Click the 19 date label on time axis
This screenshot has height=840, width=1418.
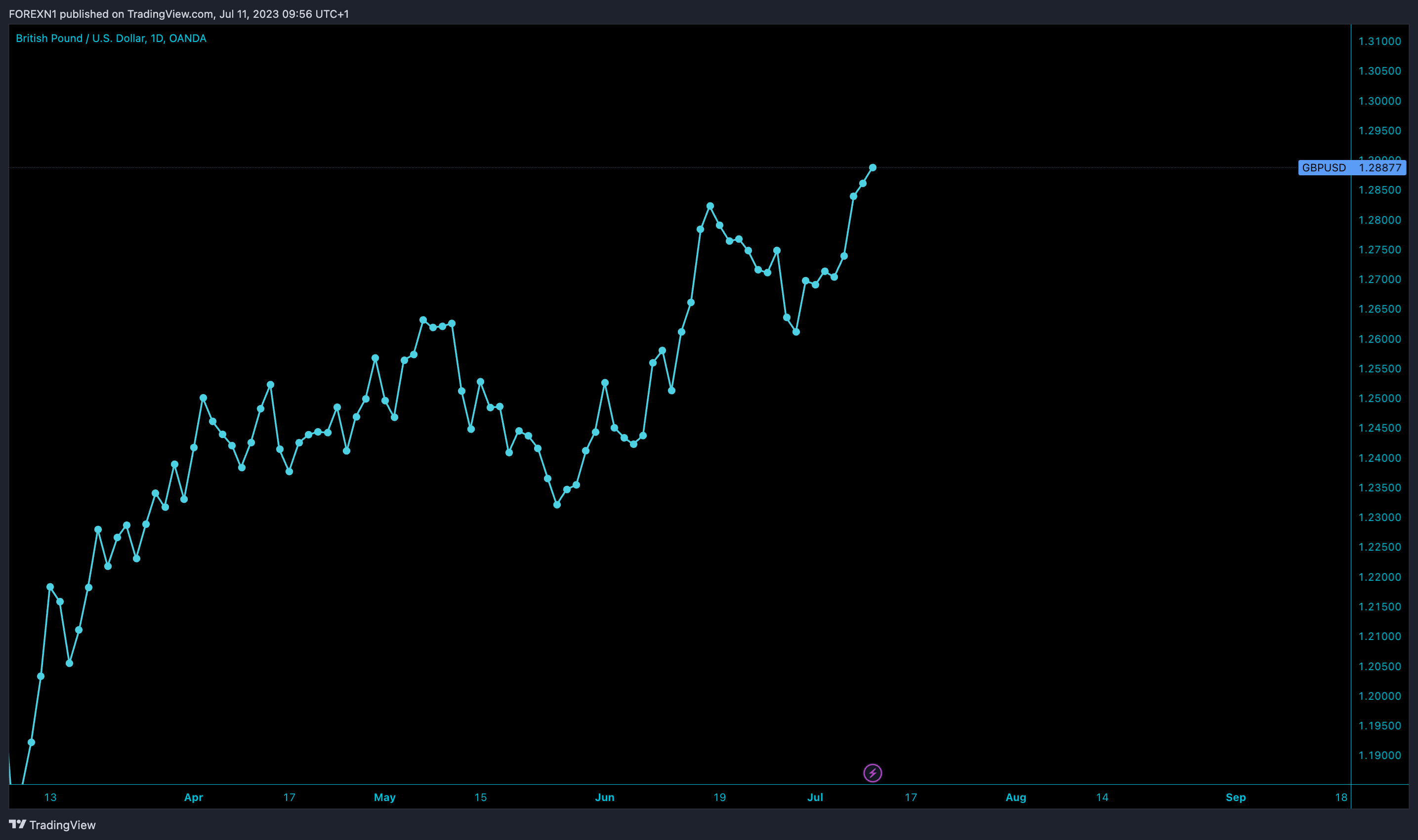pos(719,797)
